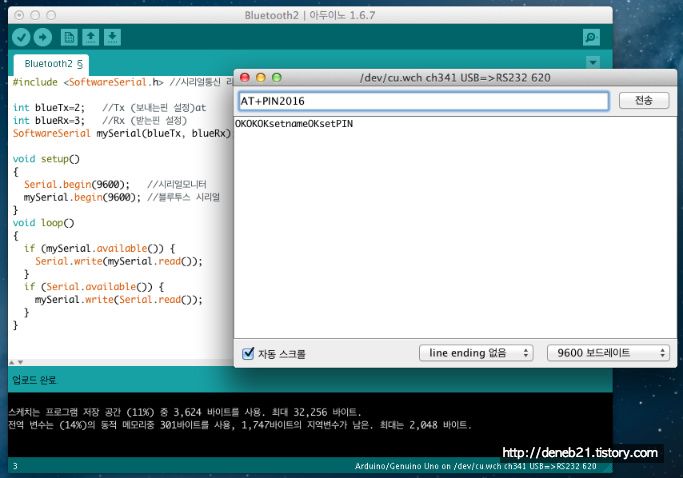
Task: Click the Arduino/Genuino Uno board status text
Action: (x=476, y=466)
